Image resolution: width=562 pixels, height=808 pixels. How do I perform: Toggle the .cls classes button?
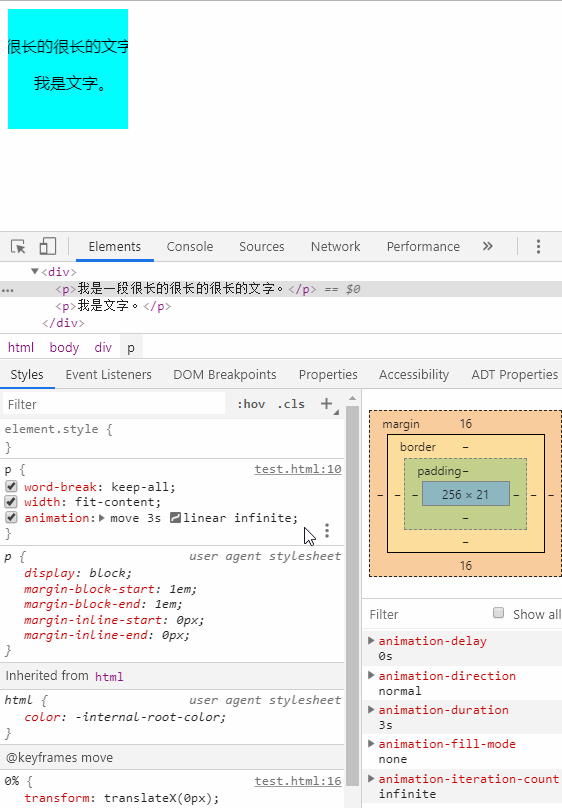point(291,404)
